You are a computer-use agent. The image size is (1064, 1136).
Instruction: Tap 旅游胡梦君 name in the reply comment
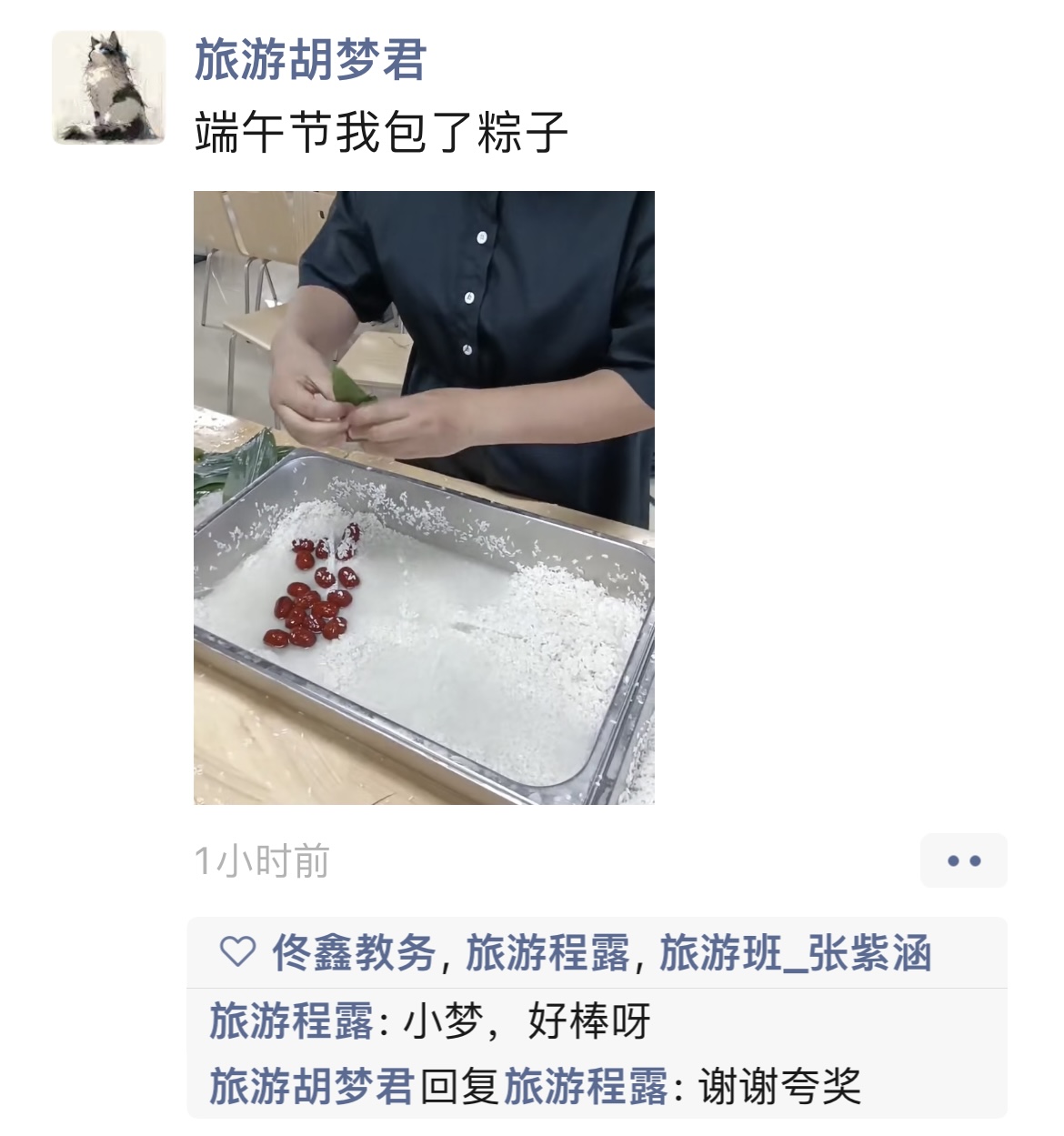tap(312, 1086)
